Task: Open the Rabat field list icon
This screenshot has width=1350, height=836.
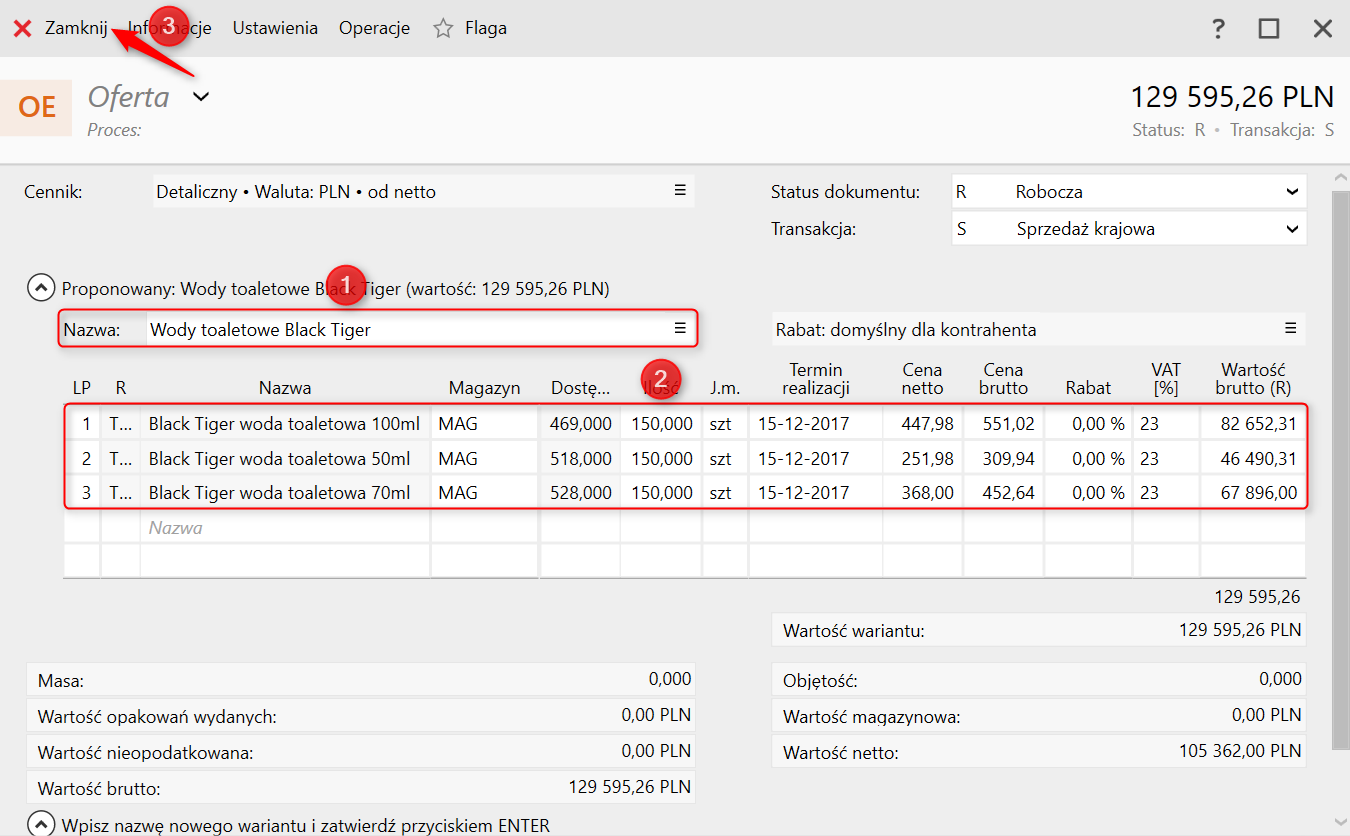Action: click(1291, 329)
